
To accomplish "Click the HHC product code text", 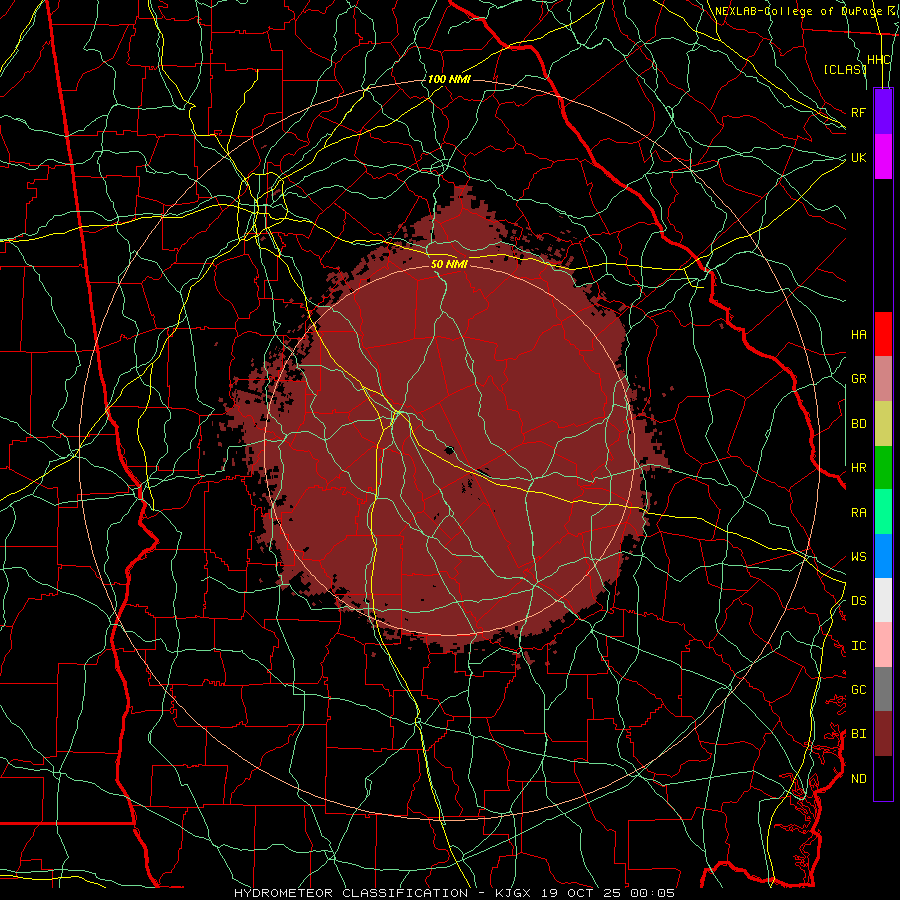I will (879, 60).
